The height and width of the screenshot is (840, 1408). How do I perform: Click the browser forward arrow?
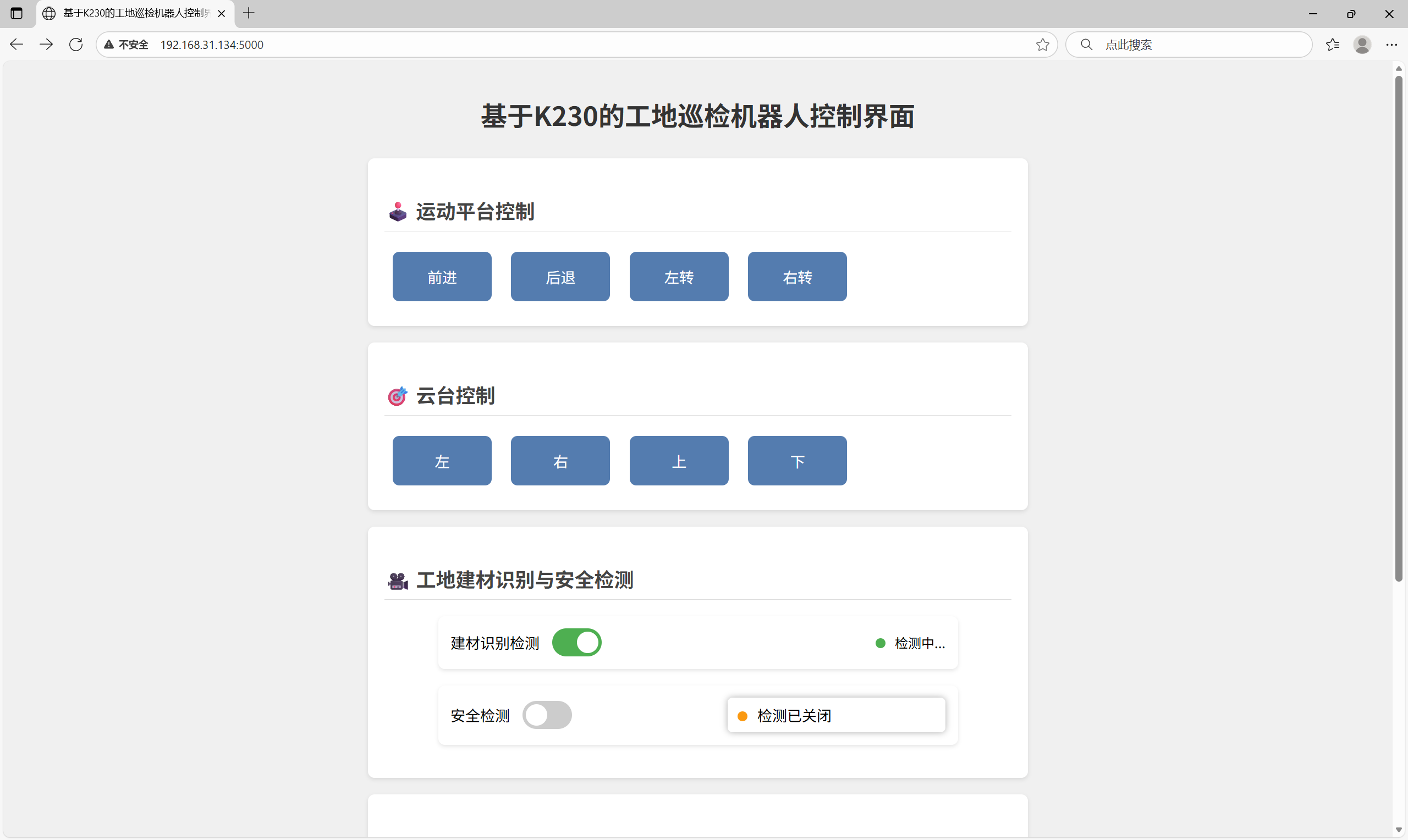coord(46,44)
